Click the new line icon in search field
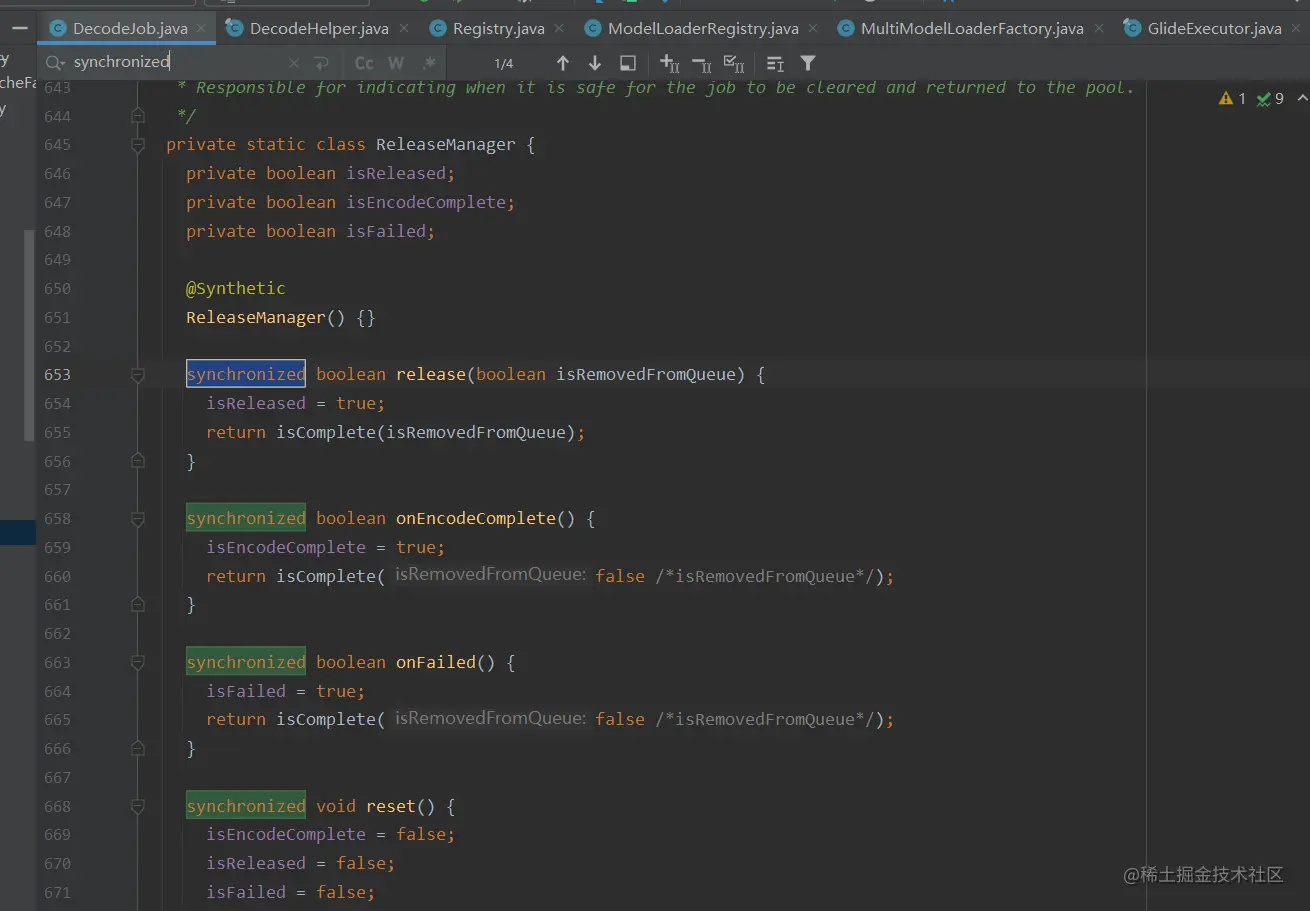1310x911 pixels. pos(321,63)
